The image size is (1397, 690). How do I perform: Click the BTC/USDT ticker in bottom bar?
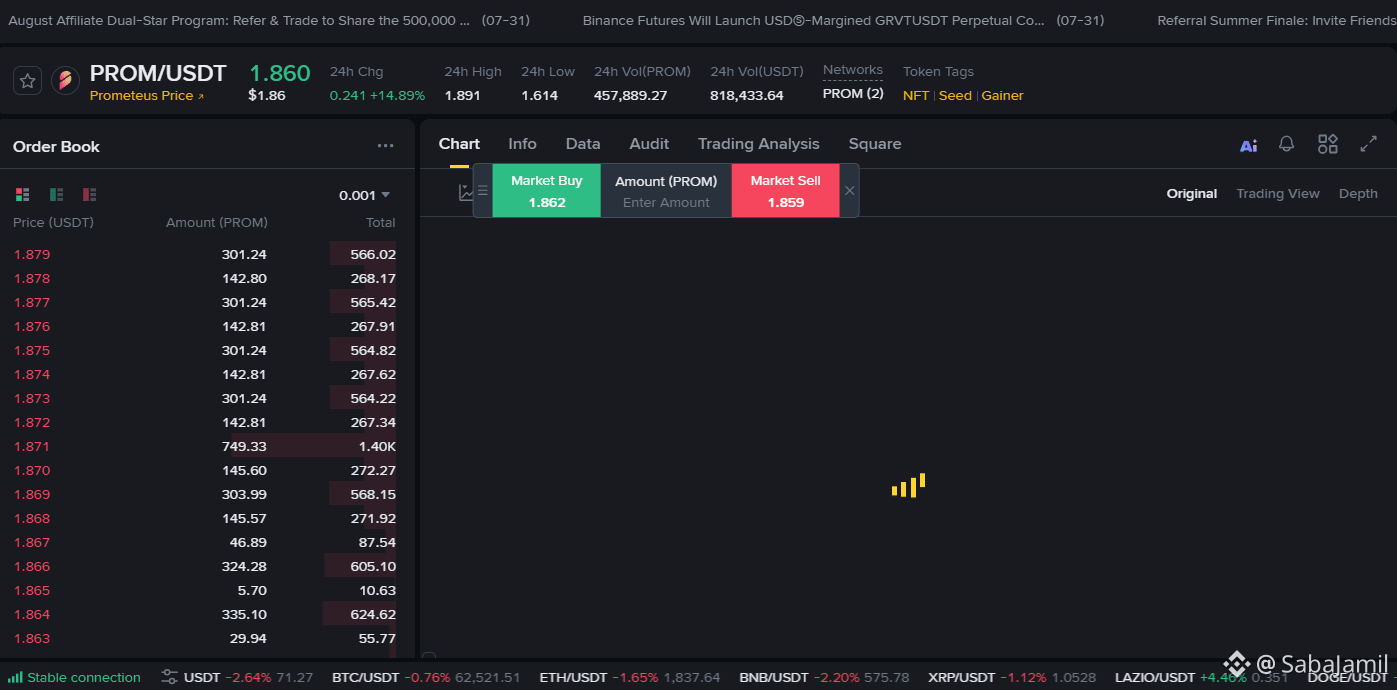pos(426,677)
